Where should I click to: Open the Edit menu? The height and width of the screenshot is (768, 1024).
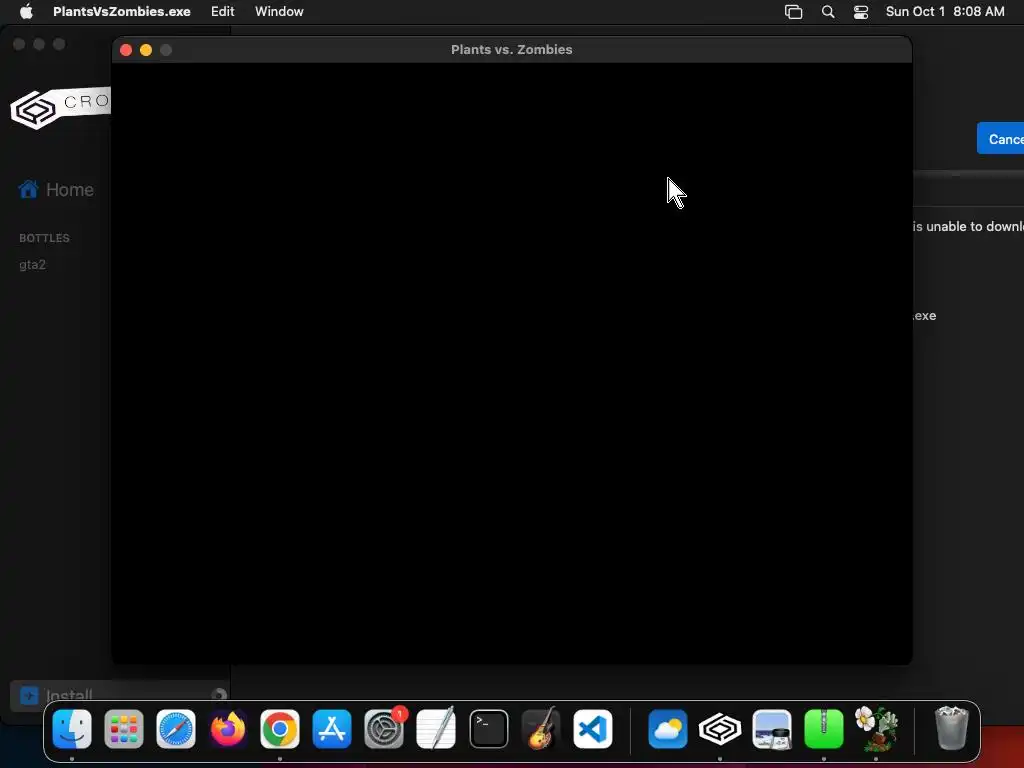pos(222,12)
